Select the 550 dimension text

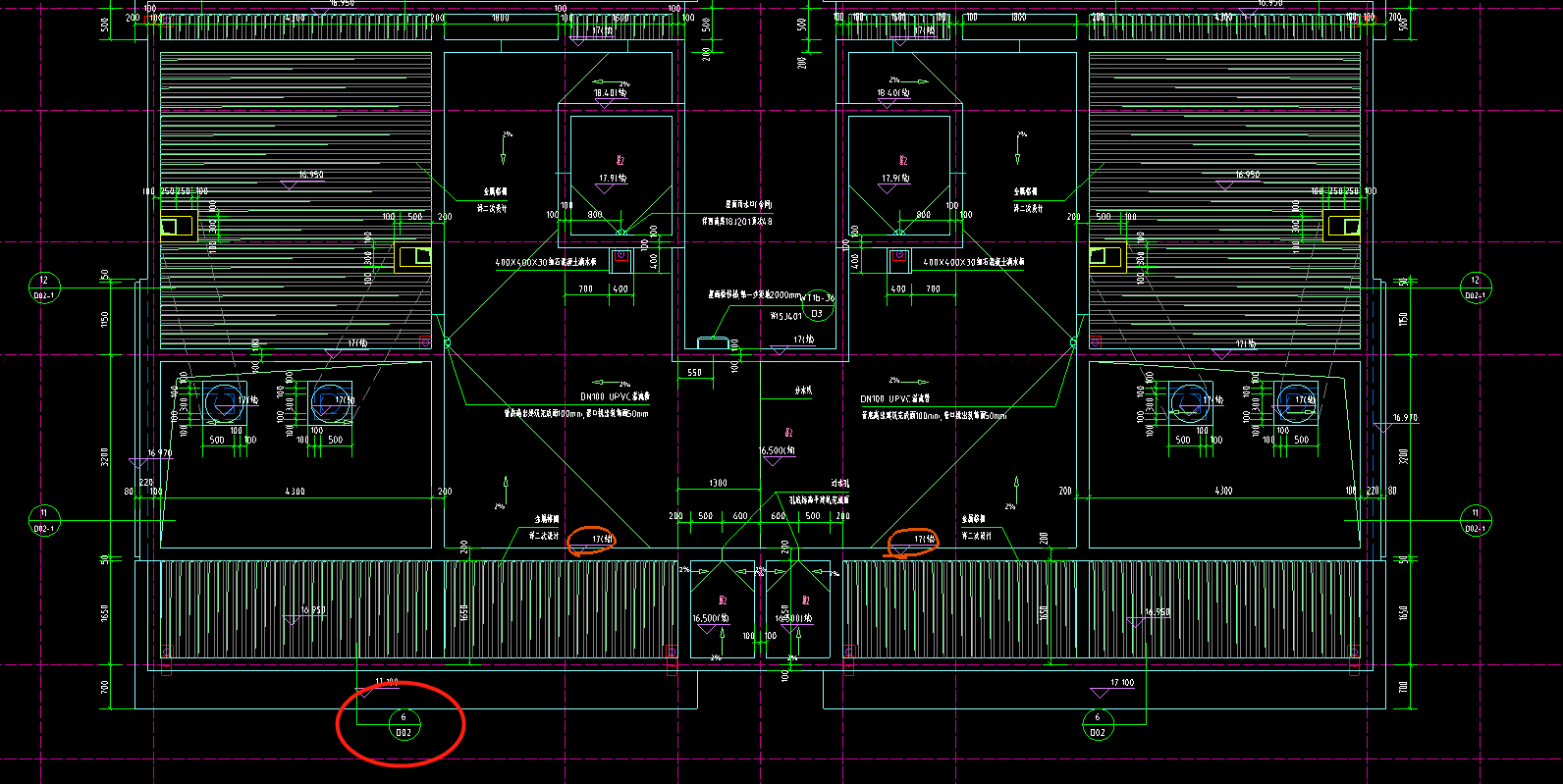click(x=694, y=373)
